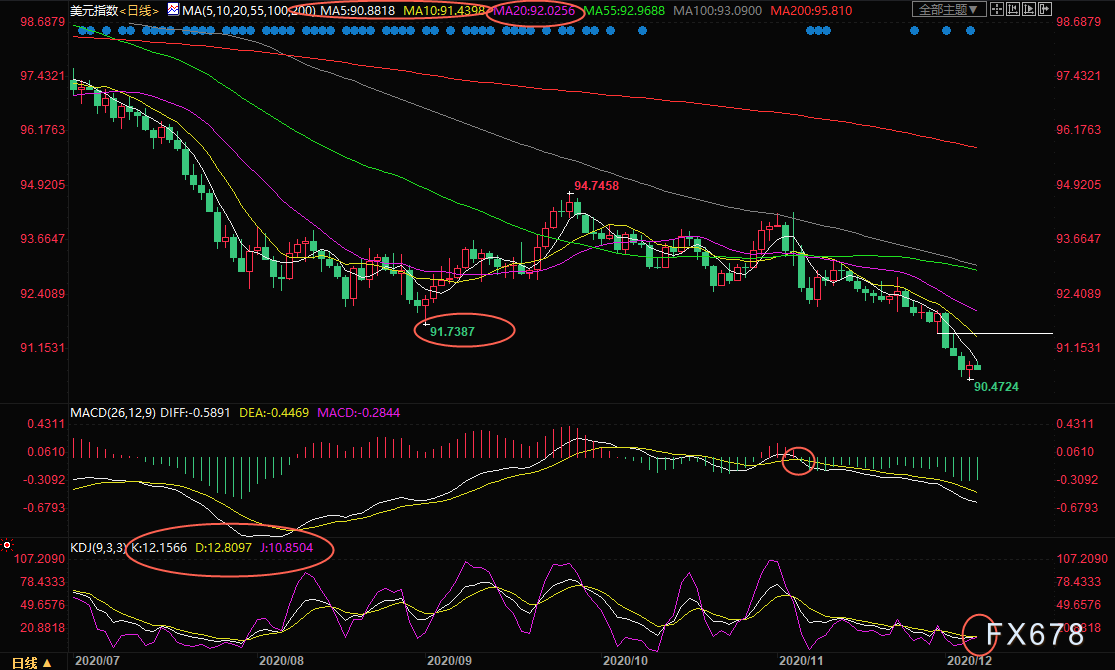Click the 94.7458 high price marker
This screenshot has height=670, width=1115.
596,186
